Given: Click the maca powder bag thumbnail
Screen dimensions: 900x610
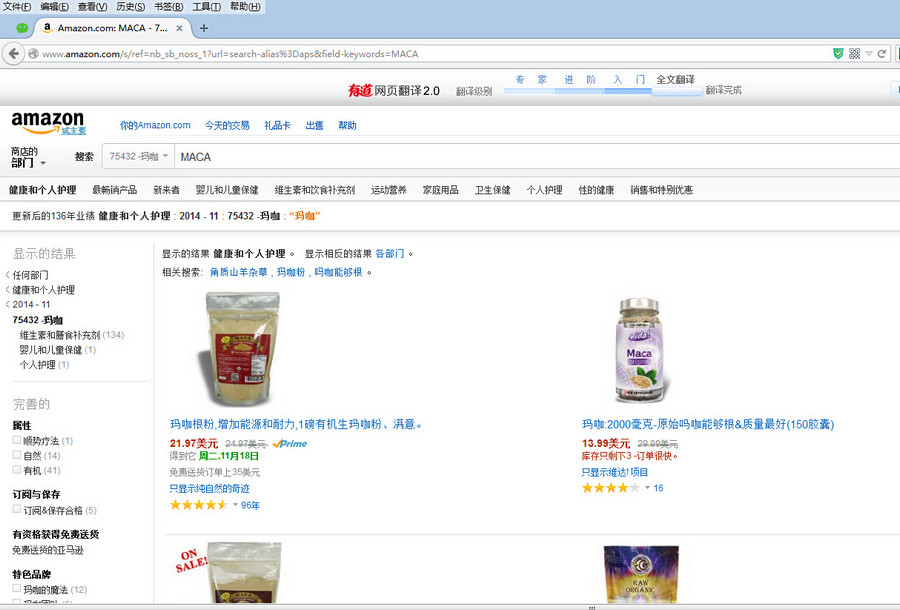Looking at the screenshot, I should (238, 348).
